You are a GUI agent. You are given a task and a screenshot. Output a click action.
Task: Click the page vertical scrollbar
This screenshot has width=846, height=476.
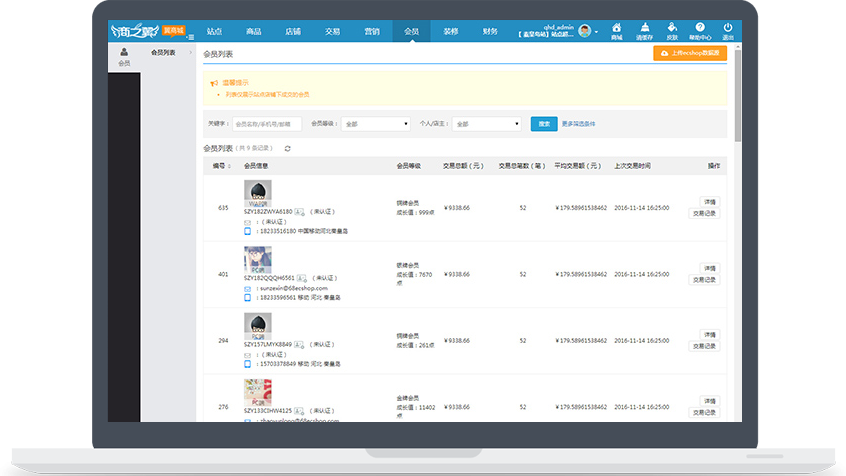click(737, 100)
